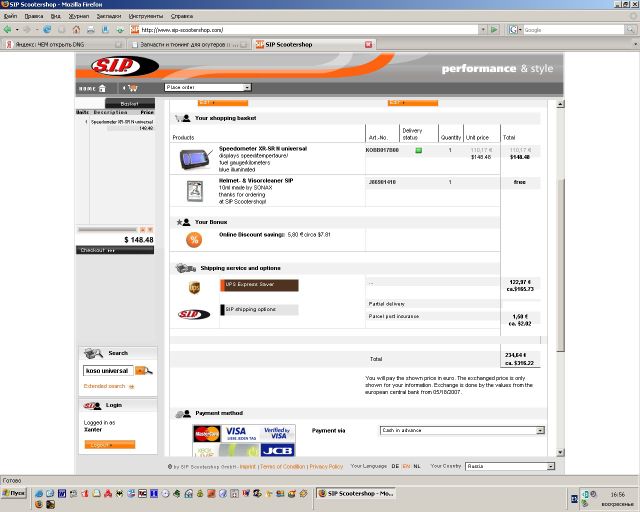
Task: Open the Privacy Policy footer link
Action: pyautogui.click(x=326, y=466)
